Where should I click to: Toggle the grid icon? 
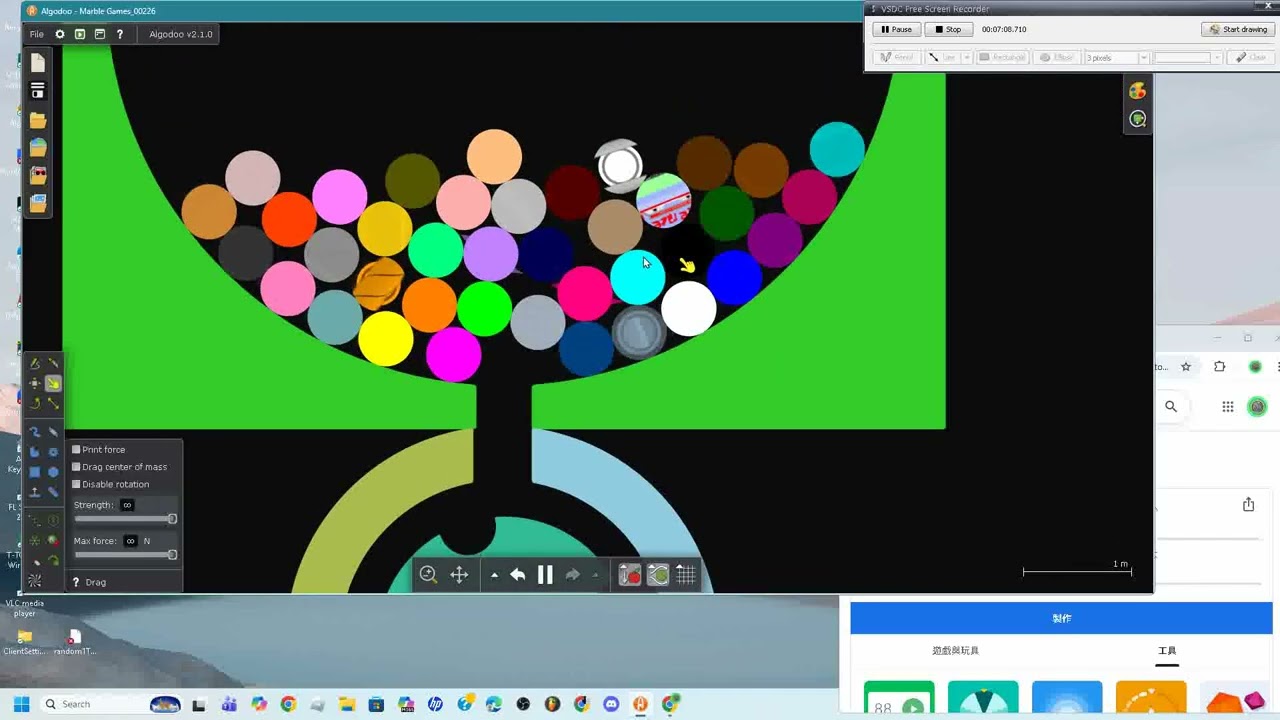pyautogui.click(x=686, y=575)
